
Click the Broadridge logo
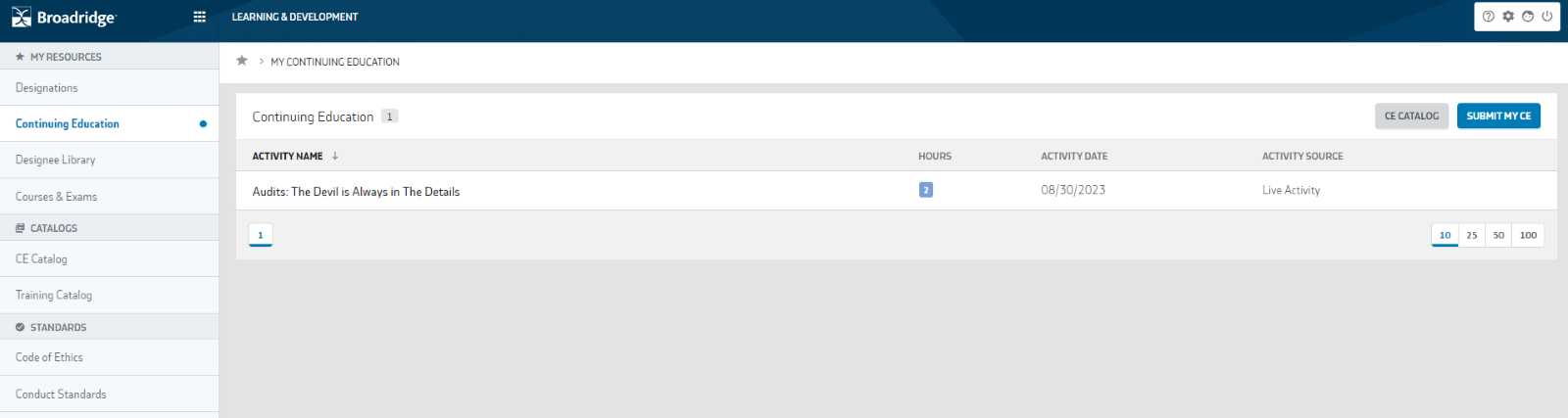(x=64, y=18)
